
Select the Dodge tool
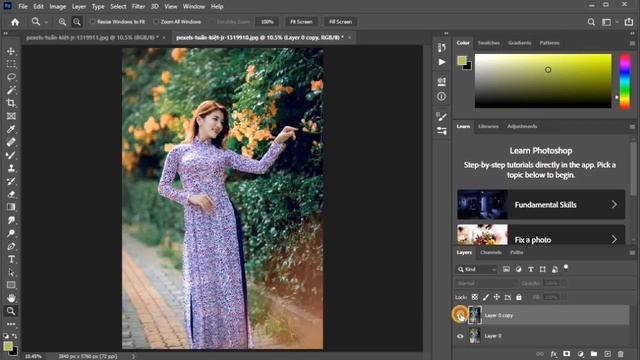(x=11, y=233)
